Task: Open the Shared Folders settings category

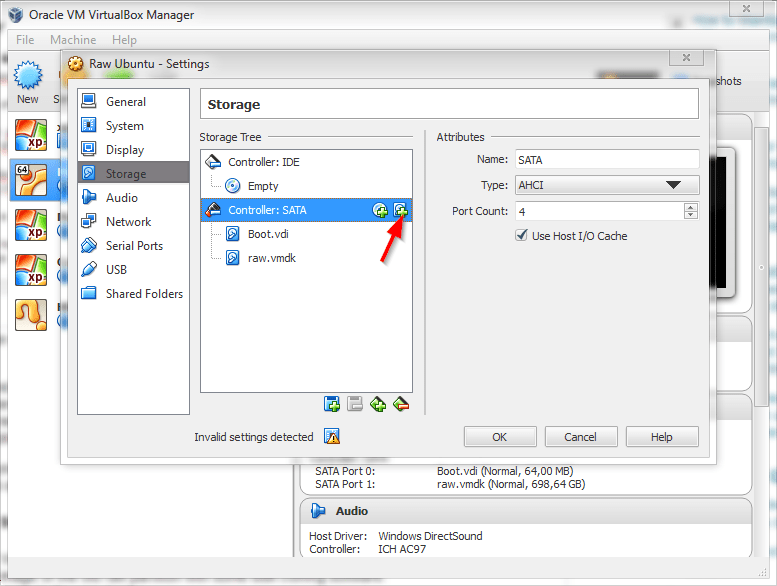Action: pyautogui.click(x=133, y=294)
